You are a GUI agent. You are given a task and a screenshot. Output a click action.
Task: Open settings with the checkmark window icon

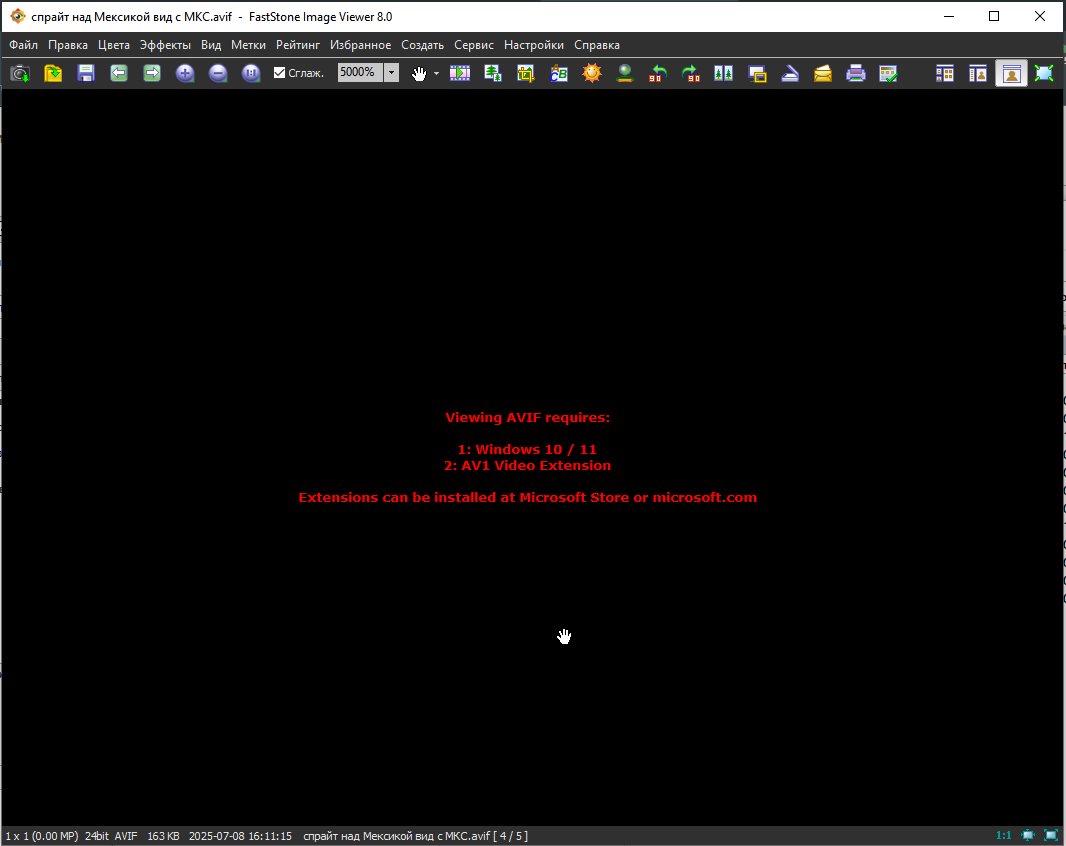coord(889,73)
